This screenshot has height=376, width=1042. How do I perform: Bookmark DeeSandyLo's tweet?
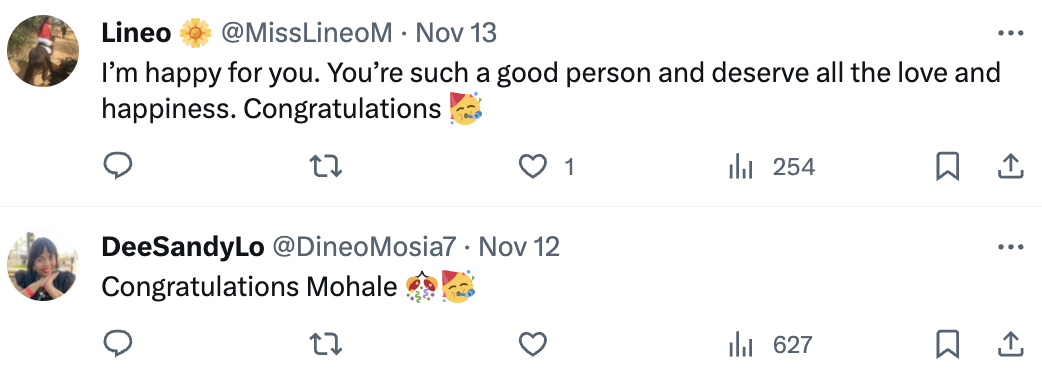coord(947,344)
